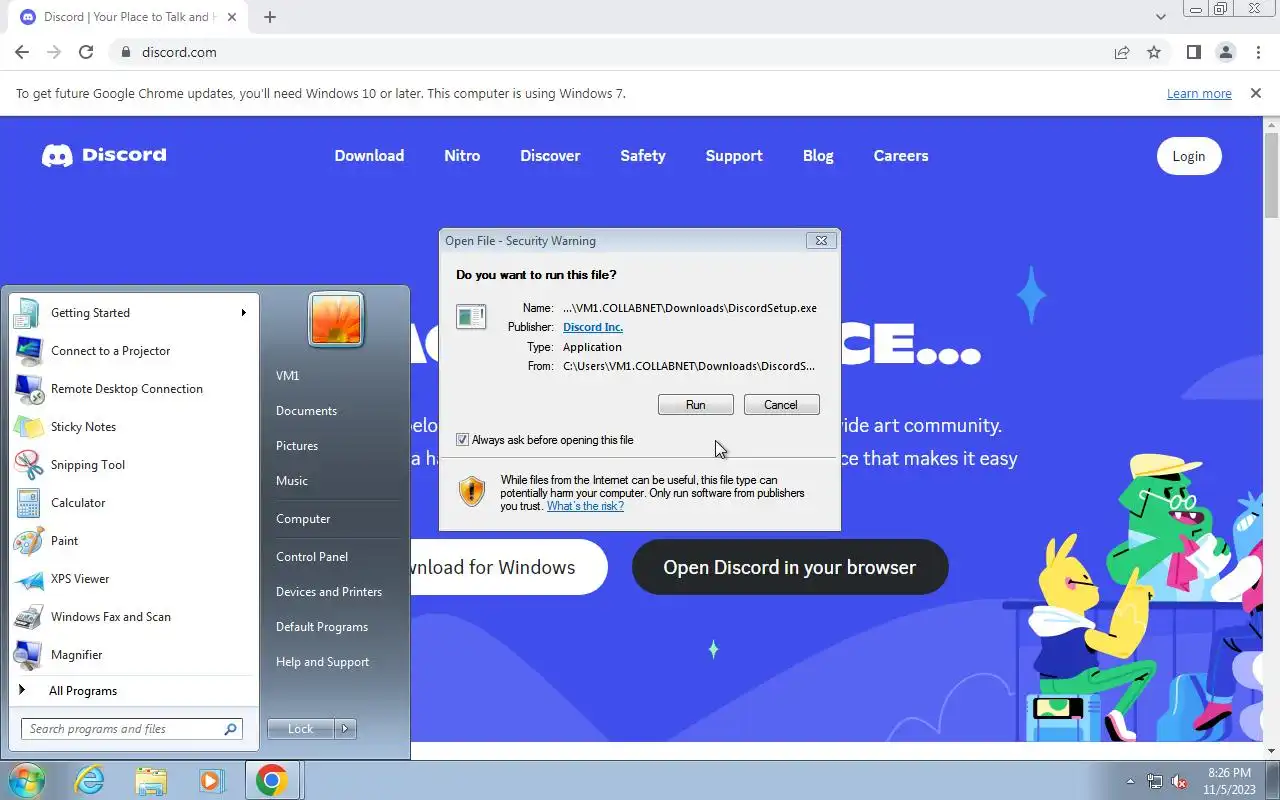Open Paint from the Start menu
The image size is (1280, 800).
point(133,540)
